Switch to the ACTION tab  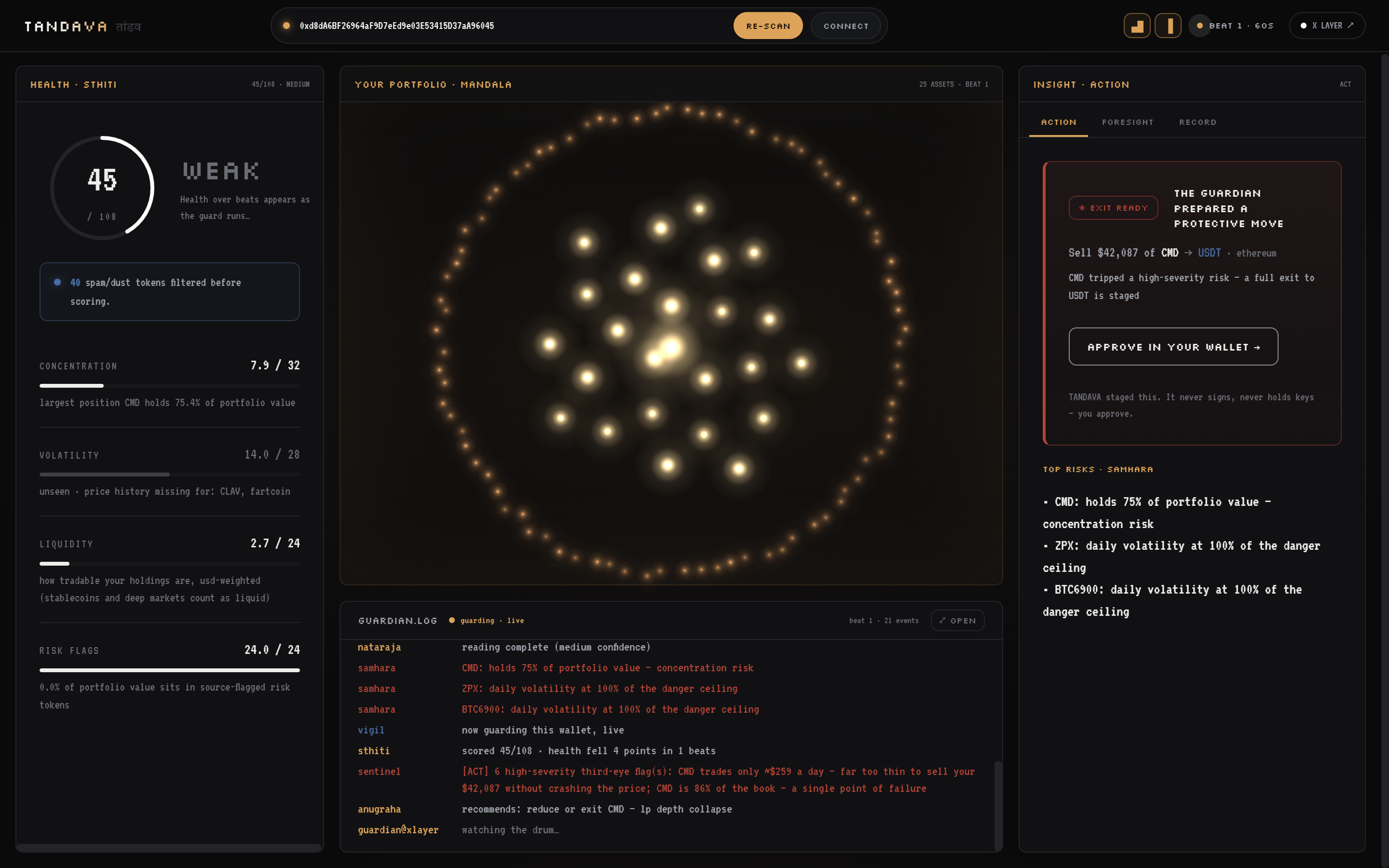1059,122
